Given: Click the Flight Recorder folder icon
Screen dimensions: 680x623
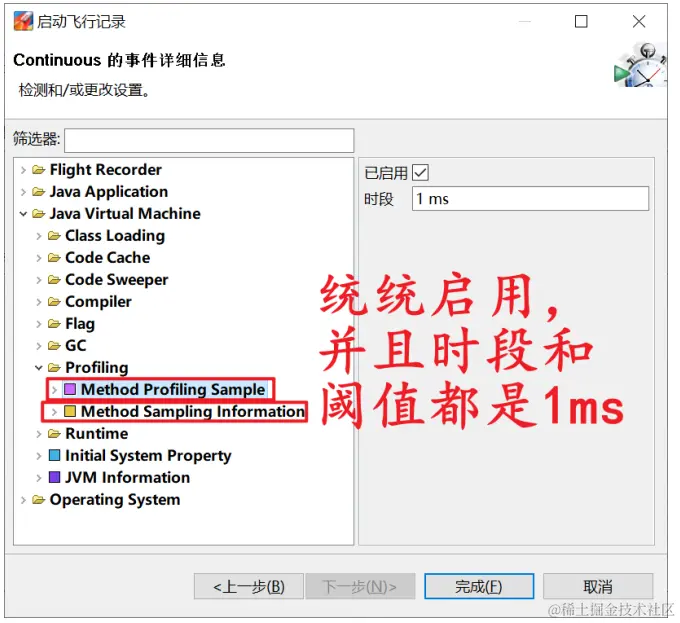Looking at the screenshot, I should (39, 170).
